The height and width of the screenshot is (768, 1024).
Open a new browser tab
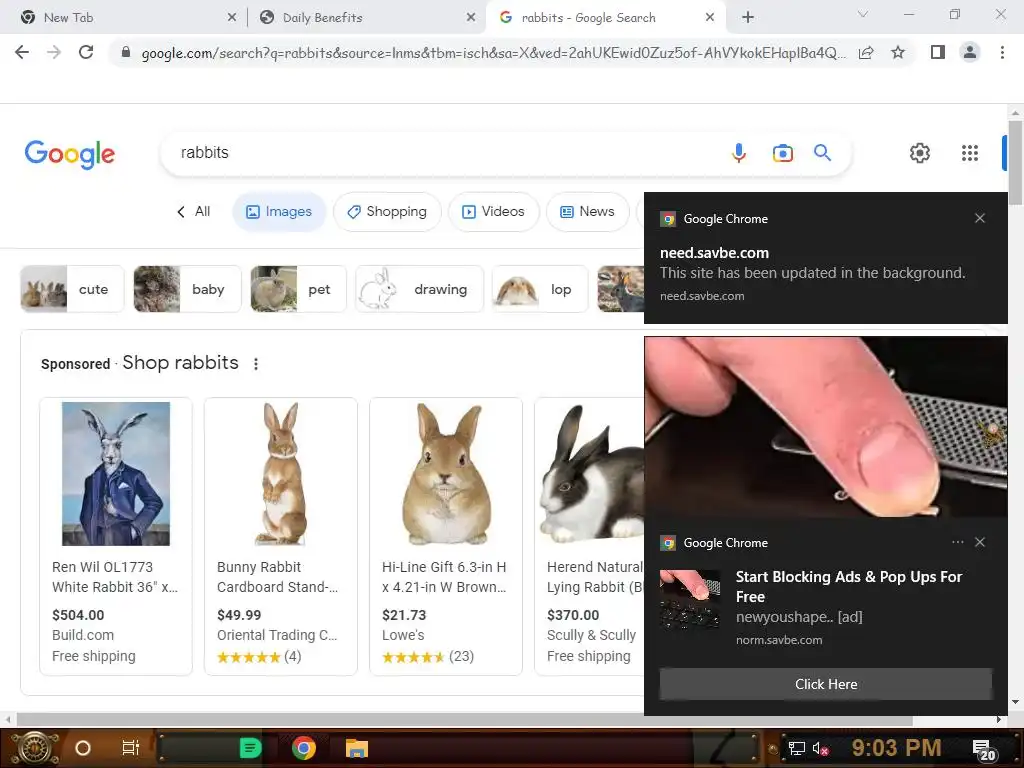pyautogui.click(x=748, y=18)
